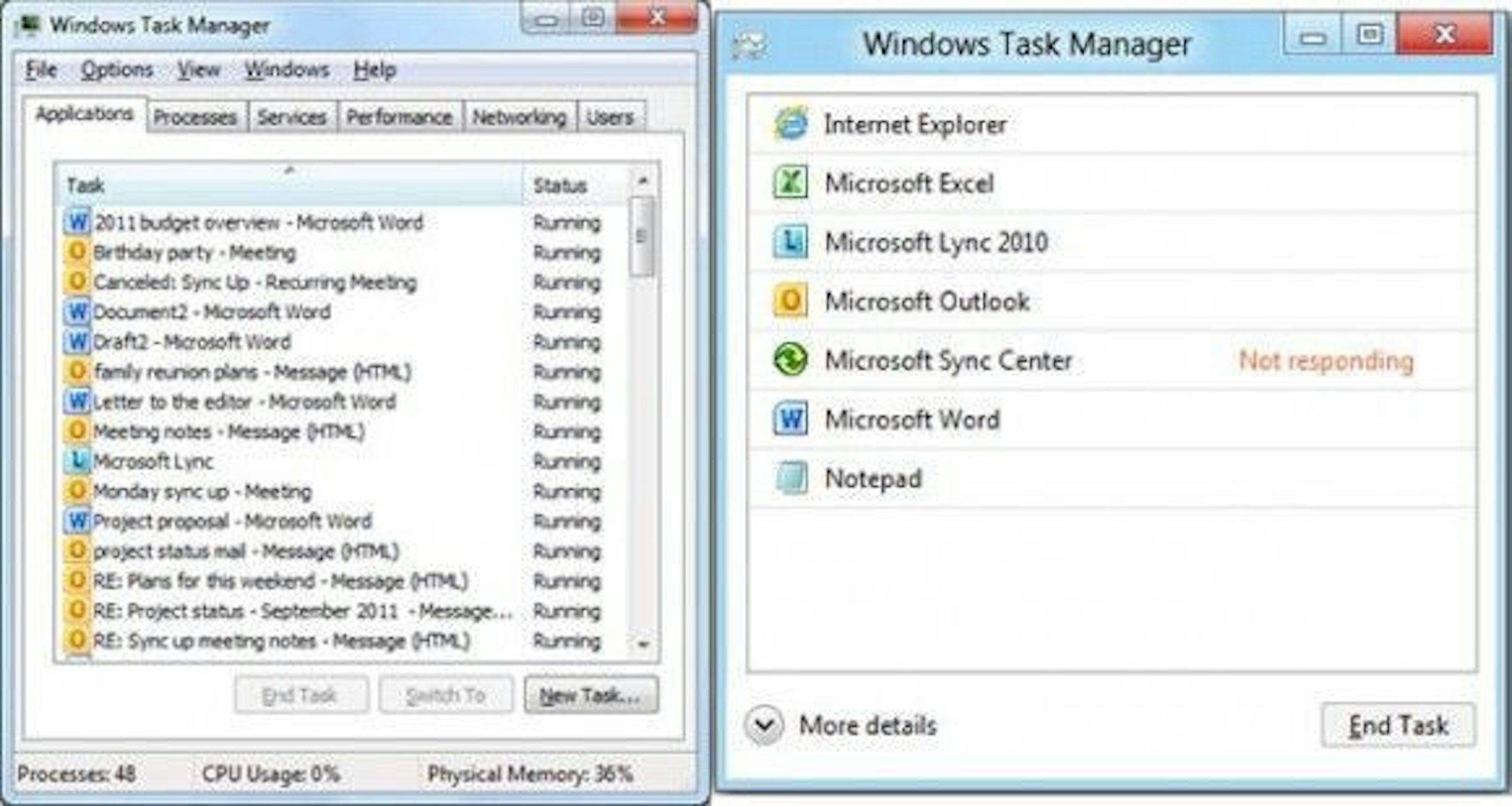1512x806 pixels.
Task: Click the Word icon beside Draft2
Action: click(x=77, y=342)
